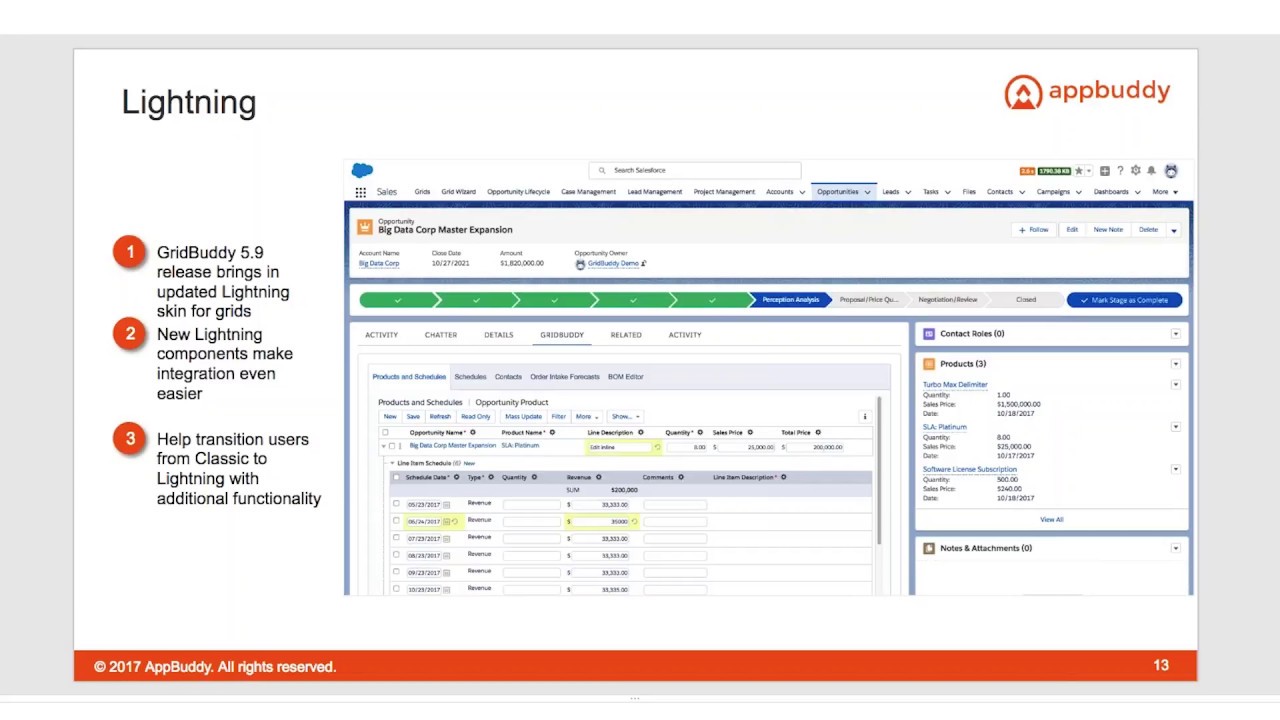Check the 10/23/2017 schedule row checkbox

pos(396,589)
